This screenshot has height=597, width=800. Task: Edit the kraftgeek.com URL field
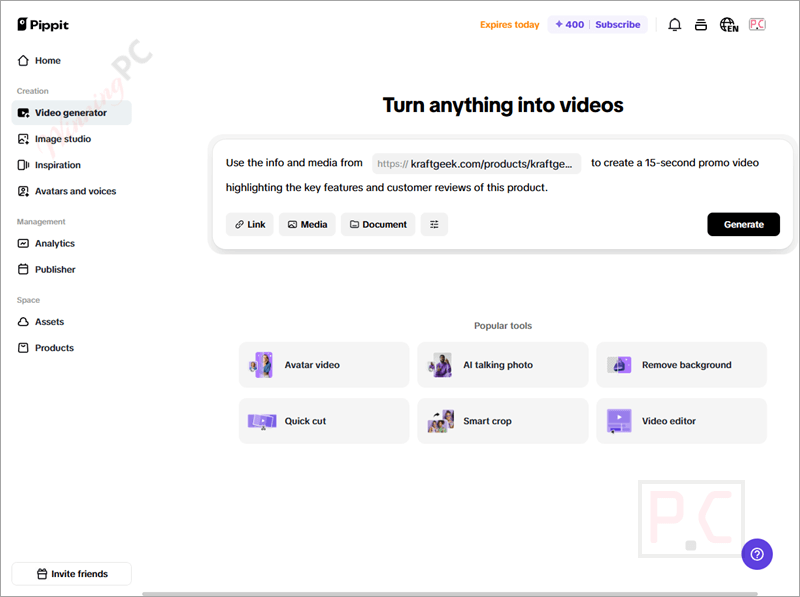tap(477, 164)
